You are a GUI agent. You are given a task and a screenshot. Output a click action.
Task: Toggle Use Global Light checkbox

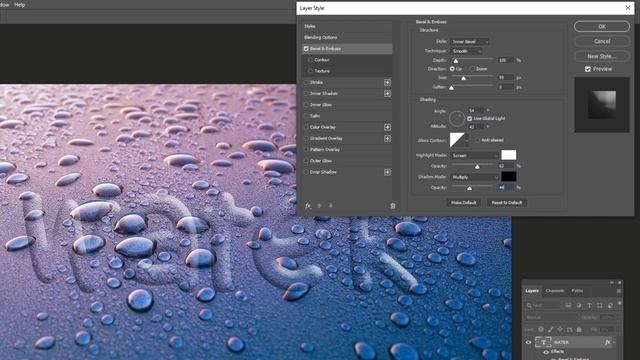469,119
